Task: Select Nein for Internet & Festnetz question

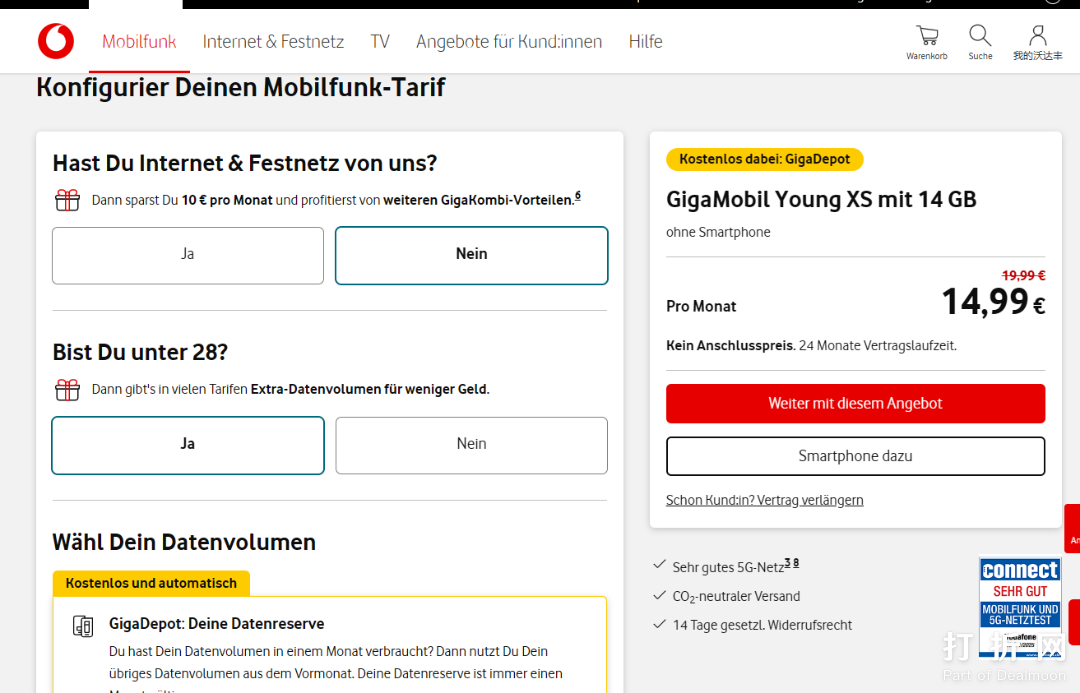Action: point(471,255)
